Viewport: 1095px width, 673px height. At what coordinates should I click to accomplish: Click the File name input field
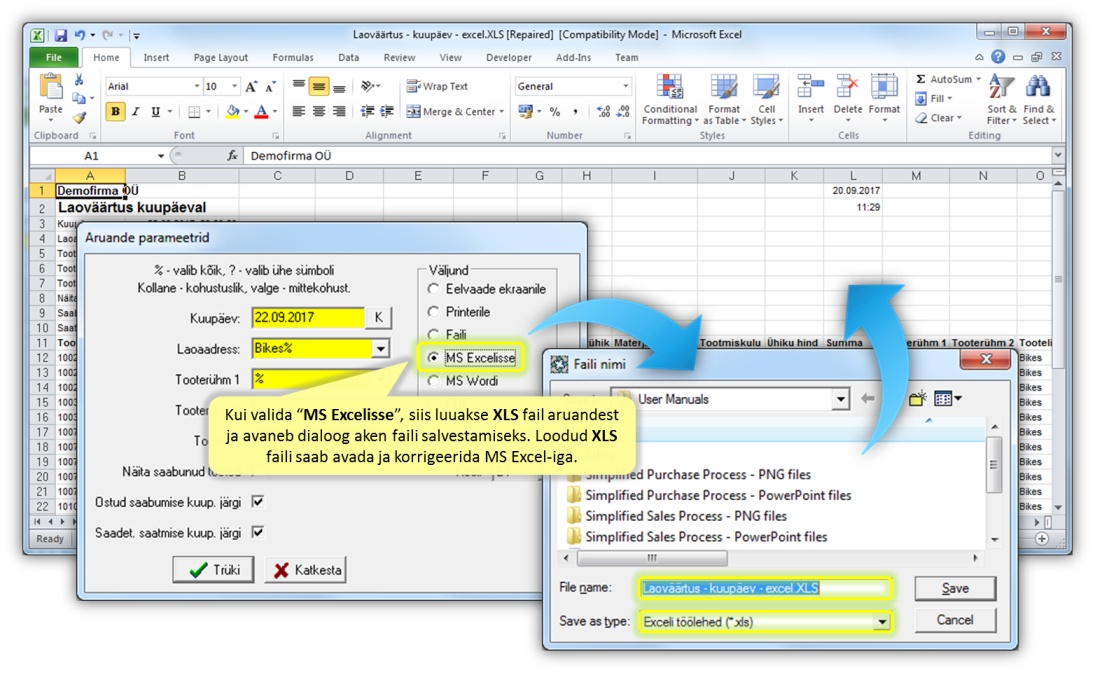click(x=764, y=589)
